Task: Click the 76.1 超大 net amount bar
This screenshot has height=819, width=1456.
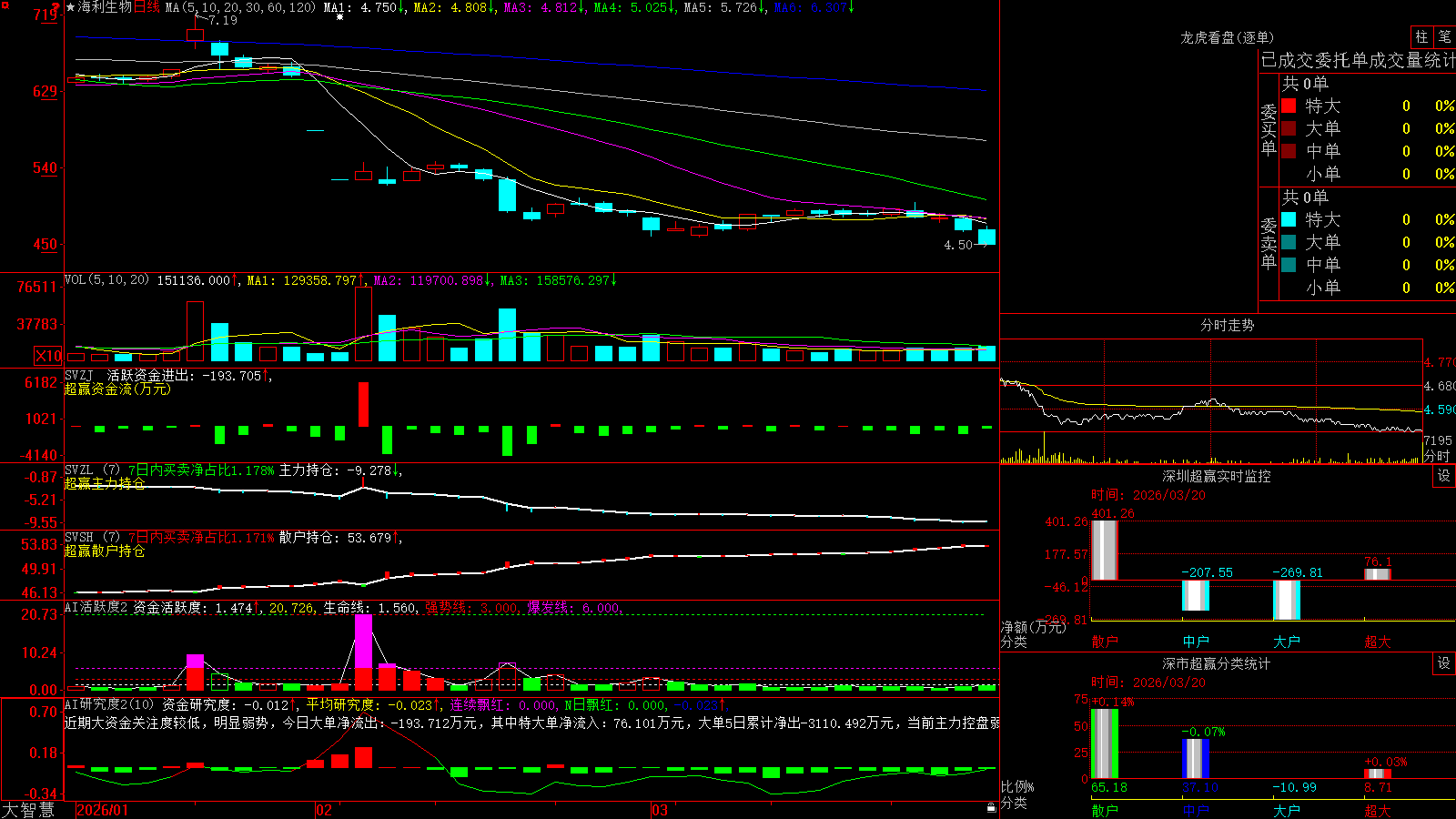Action: pos(1378,574)
